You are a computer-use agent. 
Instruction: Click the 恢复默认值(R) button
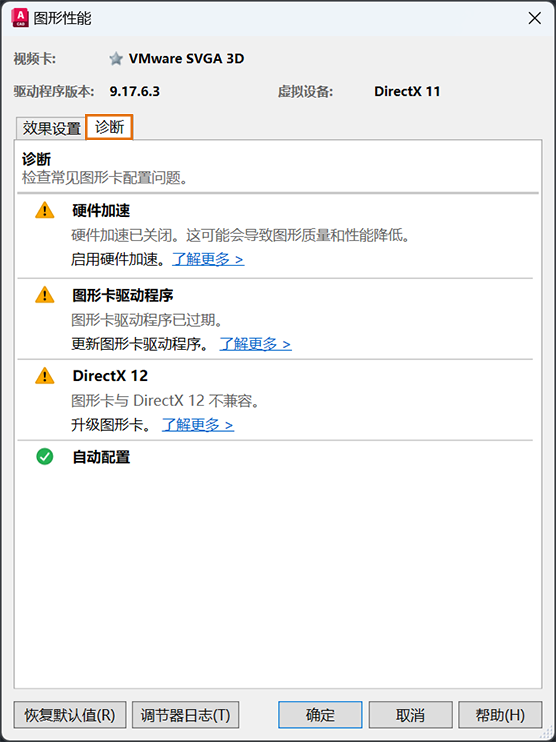[70, 715]
